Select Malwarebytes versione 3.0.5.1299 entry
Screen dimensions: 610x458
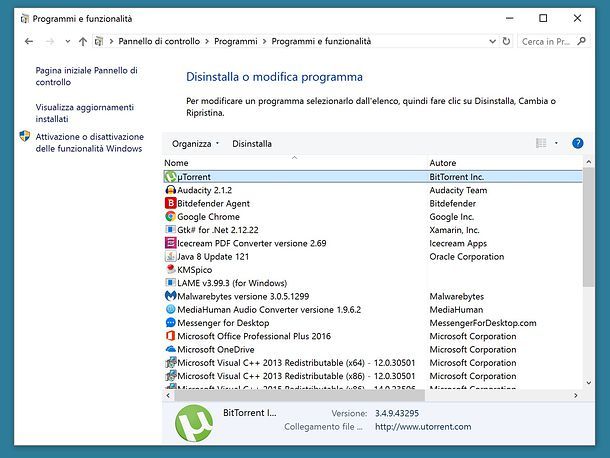(243, 296)
